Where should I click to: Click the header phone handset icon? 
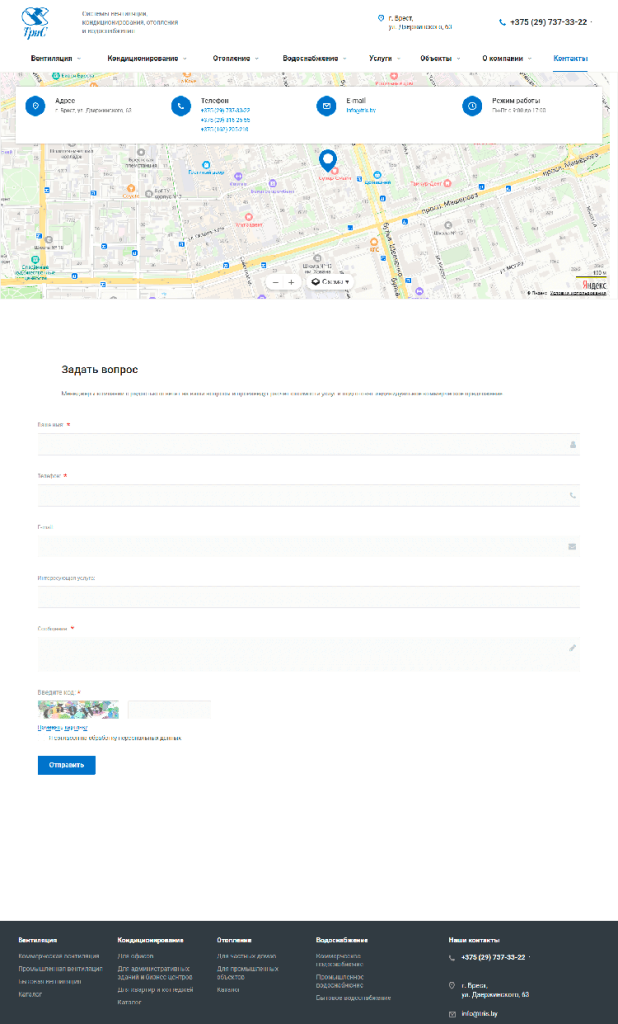coord(502,22)
